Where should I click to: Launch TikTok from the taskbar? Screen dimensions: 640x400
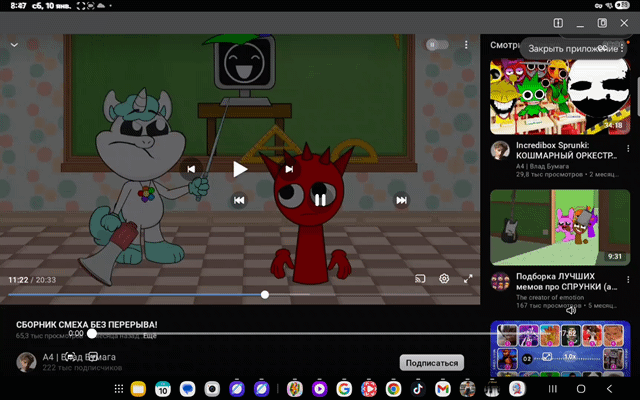[419, 388]
